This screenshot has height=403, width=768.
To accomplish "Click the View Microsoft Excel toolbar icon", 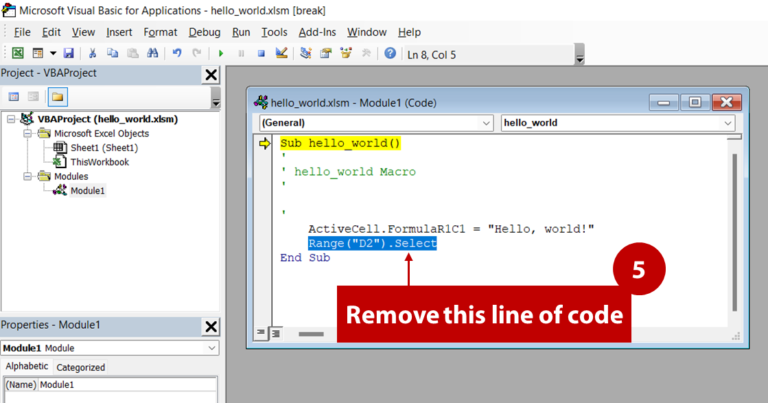I will pyautogui.click(x=18, y=53).
